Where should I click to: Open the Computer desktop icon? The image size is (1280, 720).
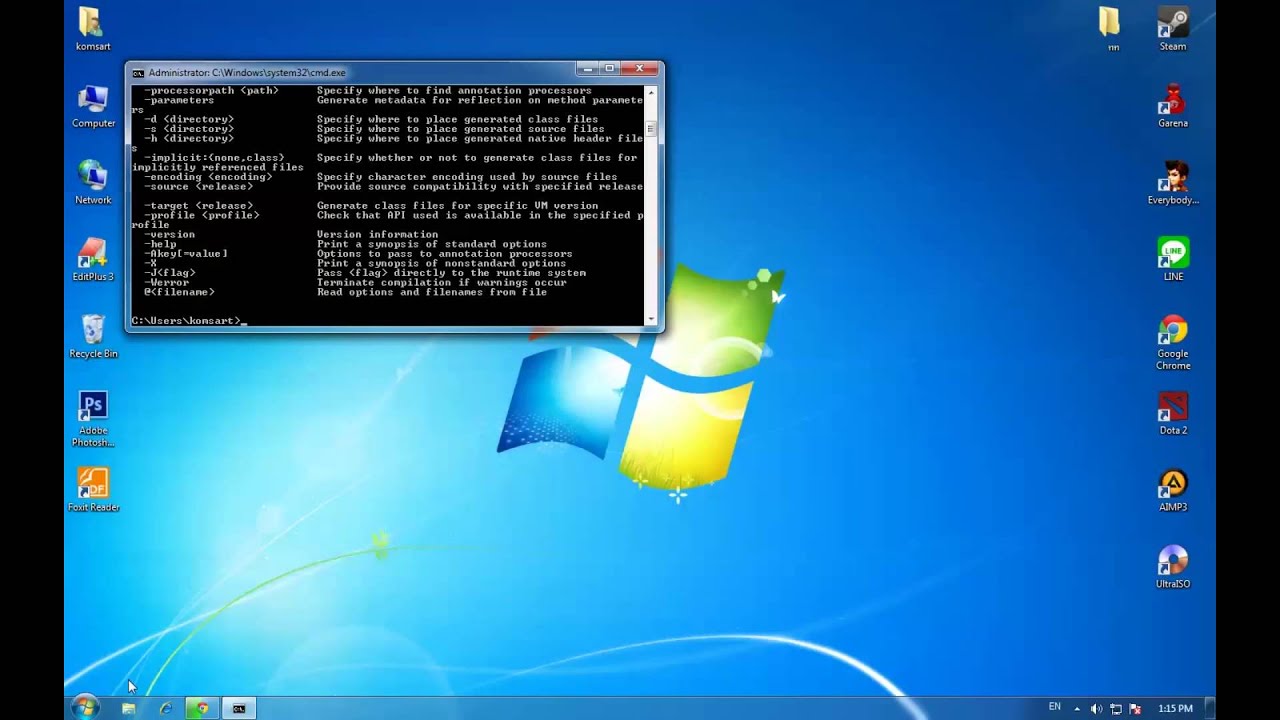93,106
